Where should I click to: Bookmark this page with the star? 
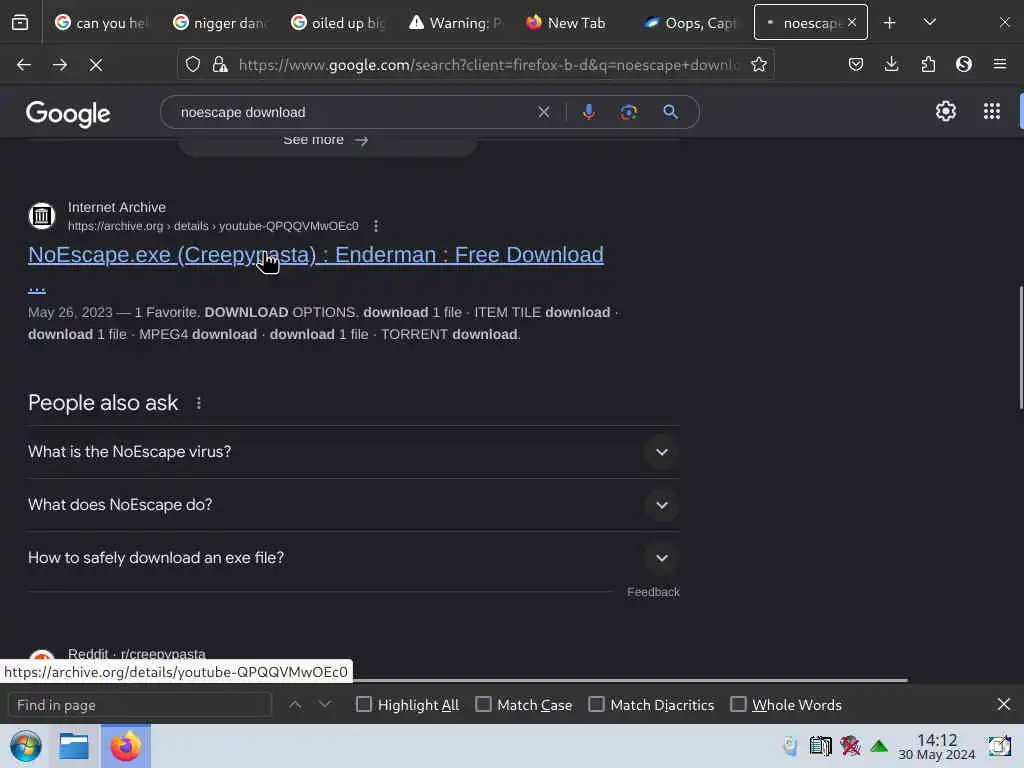click(x=758, y=64)
